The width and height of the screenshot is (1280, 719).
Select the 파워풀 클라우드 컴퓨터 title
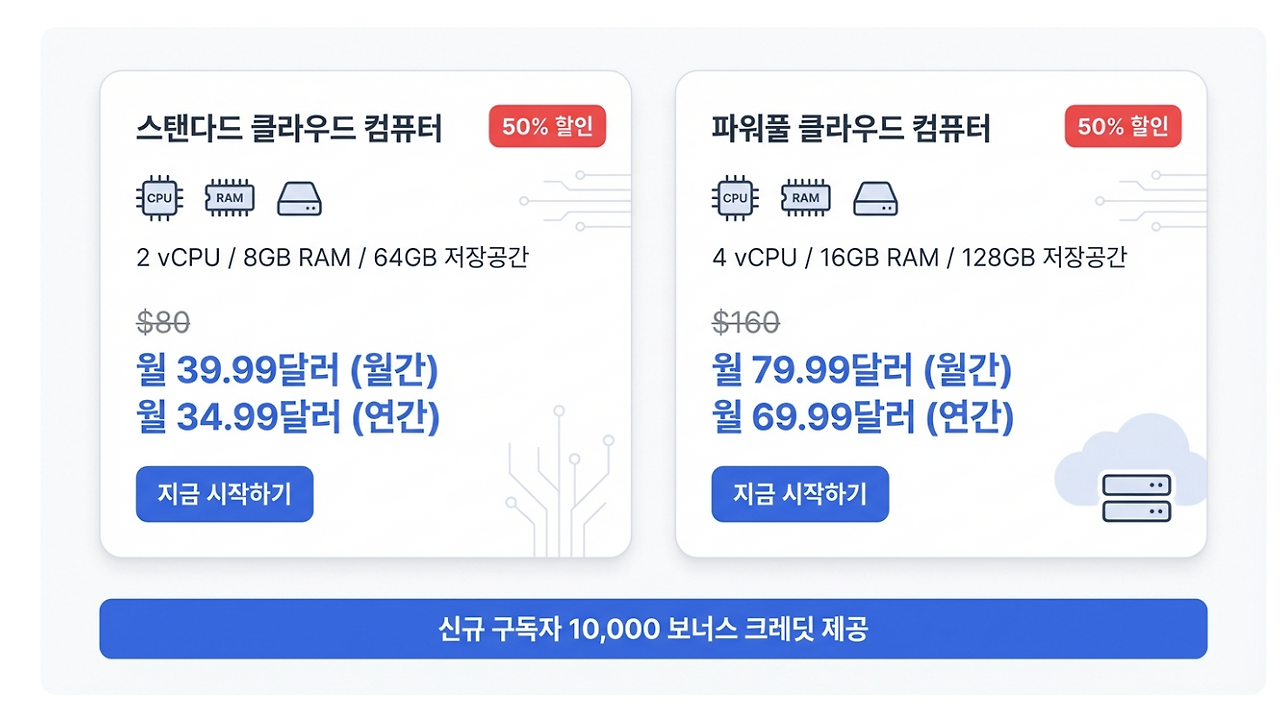pyautogui.click(x=851, y=129)
